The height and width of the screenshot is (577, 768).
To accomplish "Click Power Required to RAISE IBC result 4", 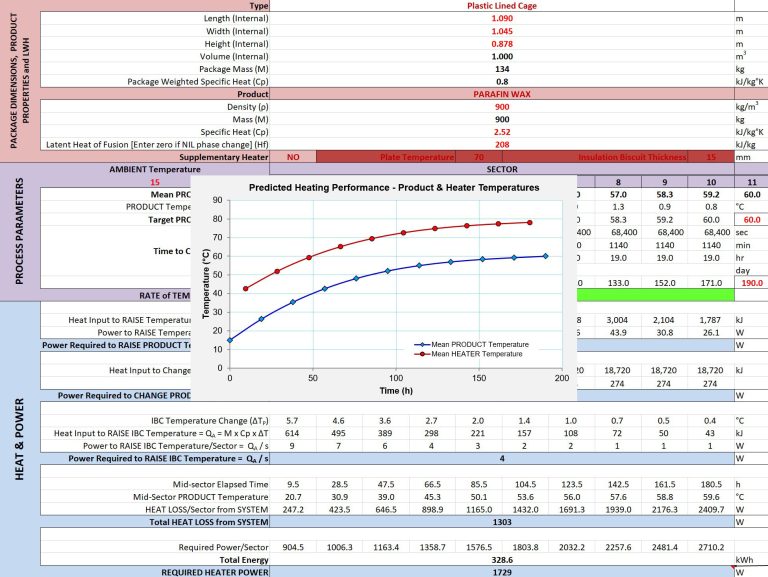I will pos(502,459).
